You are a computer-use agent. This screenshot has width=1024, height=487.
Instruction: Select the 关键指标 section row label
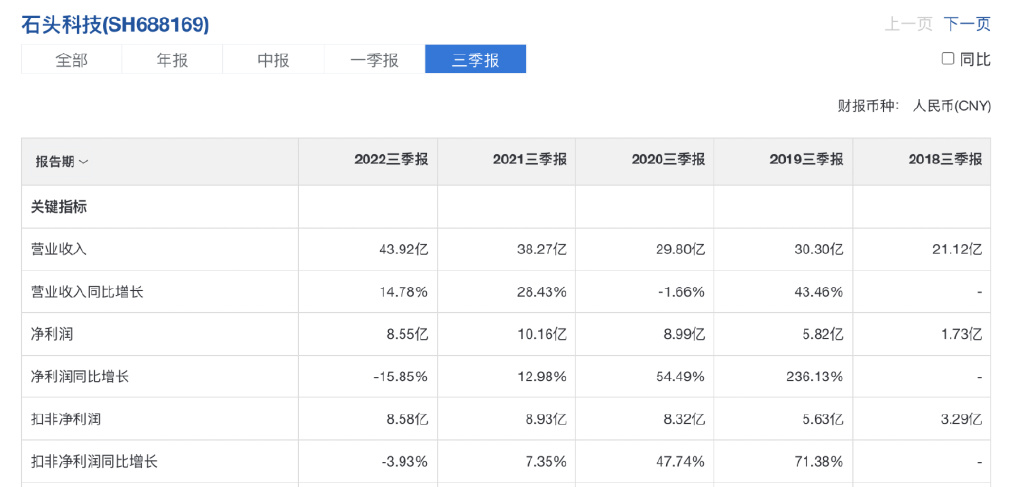[x=59, y=207]
